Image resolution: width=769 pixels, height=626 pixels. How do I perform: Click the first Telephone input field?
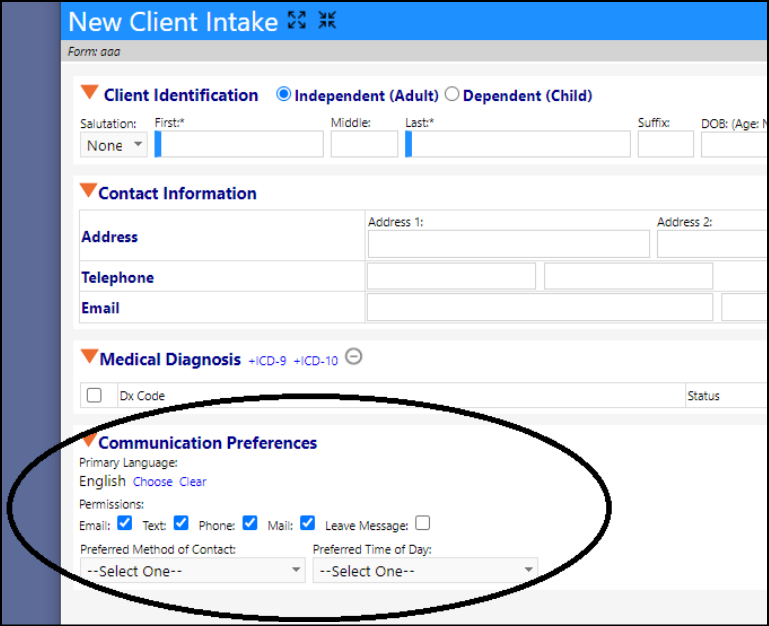point(451,276)
